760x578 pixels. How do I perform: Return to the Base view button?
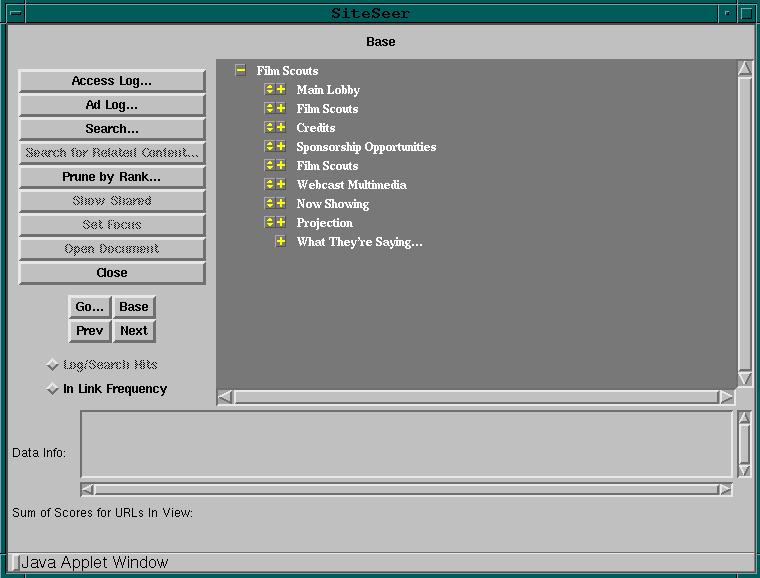[134, 307]
